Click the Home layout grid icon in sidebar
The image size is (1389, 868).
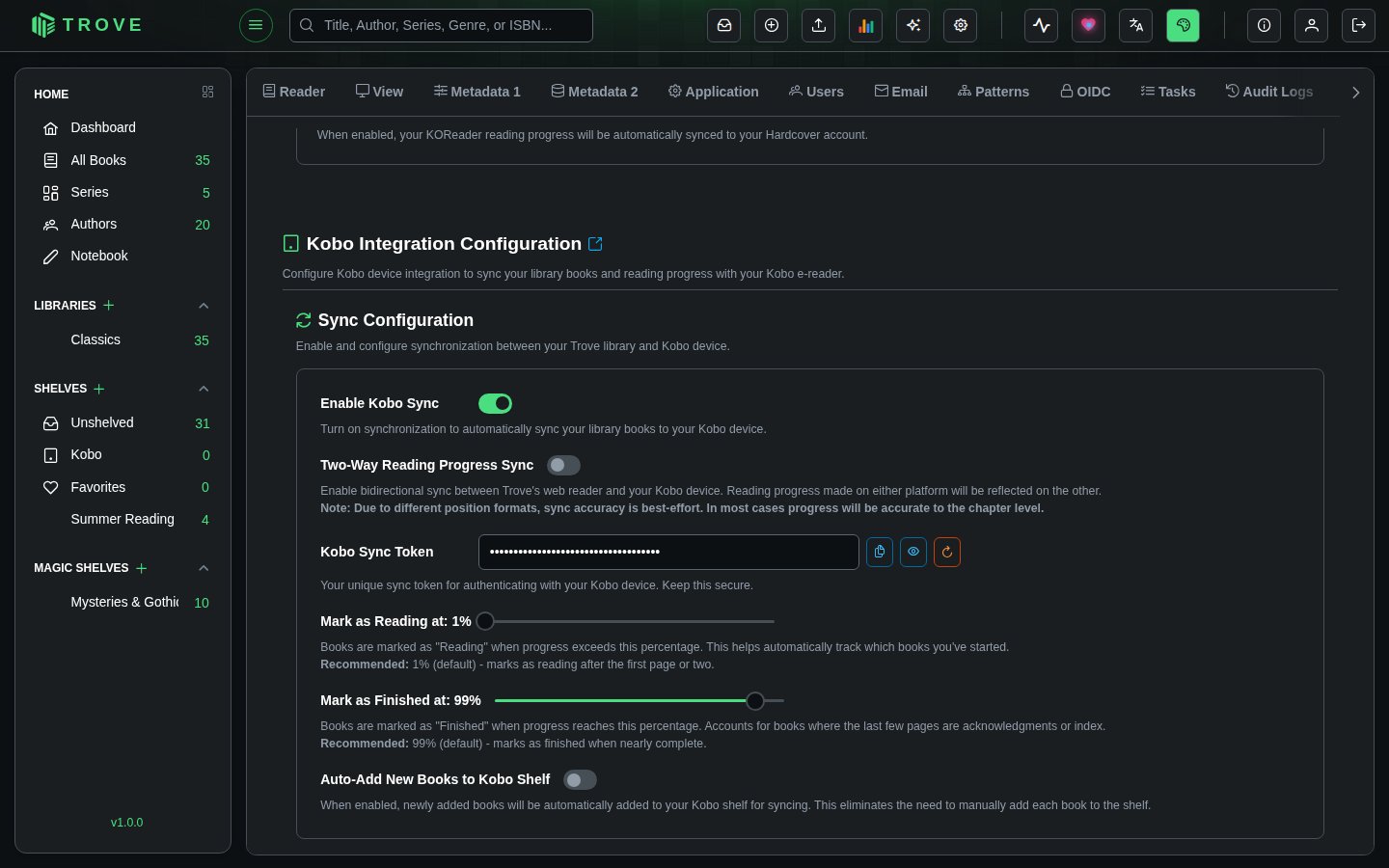(207, 92)
